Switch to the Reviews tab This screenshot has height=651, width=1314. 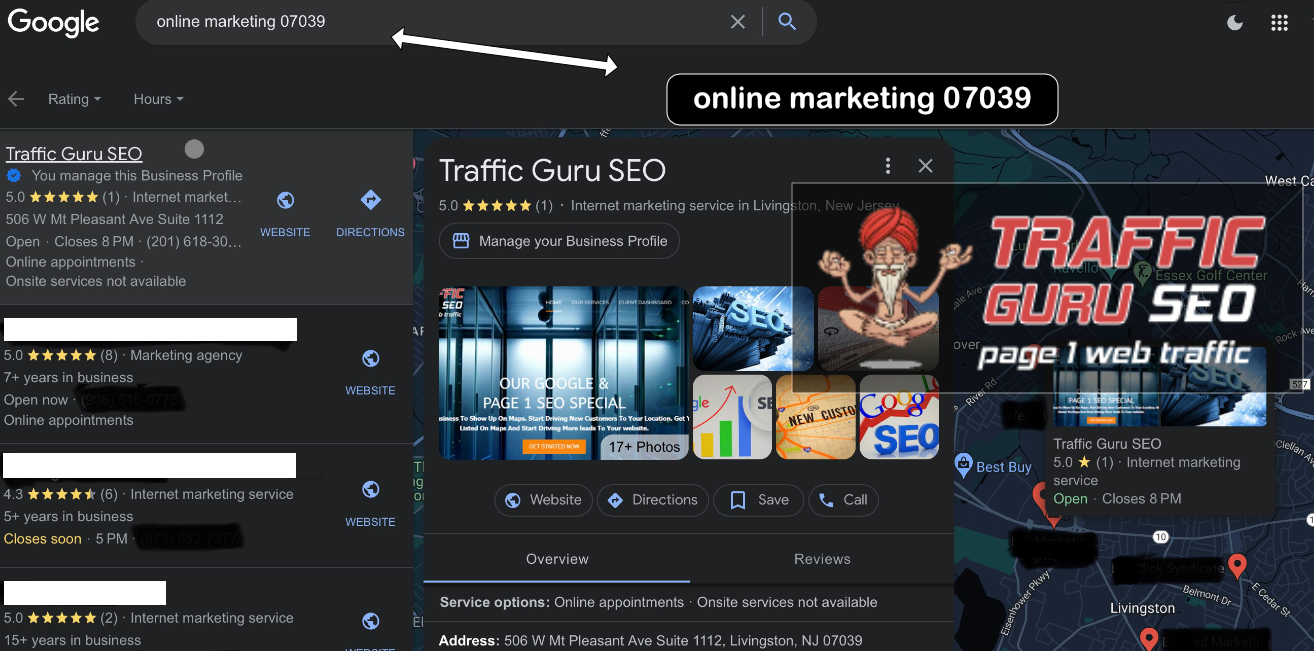tap(822, 559)
